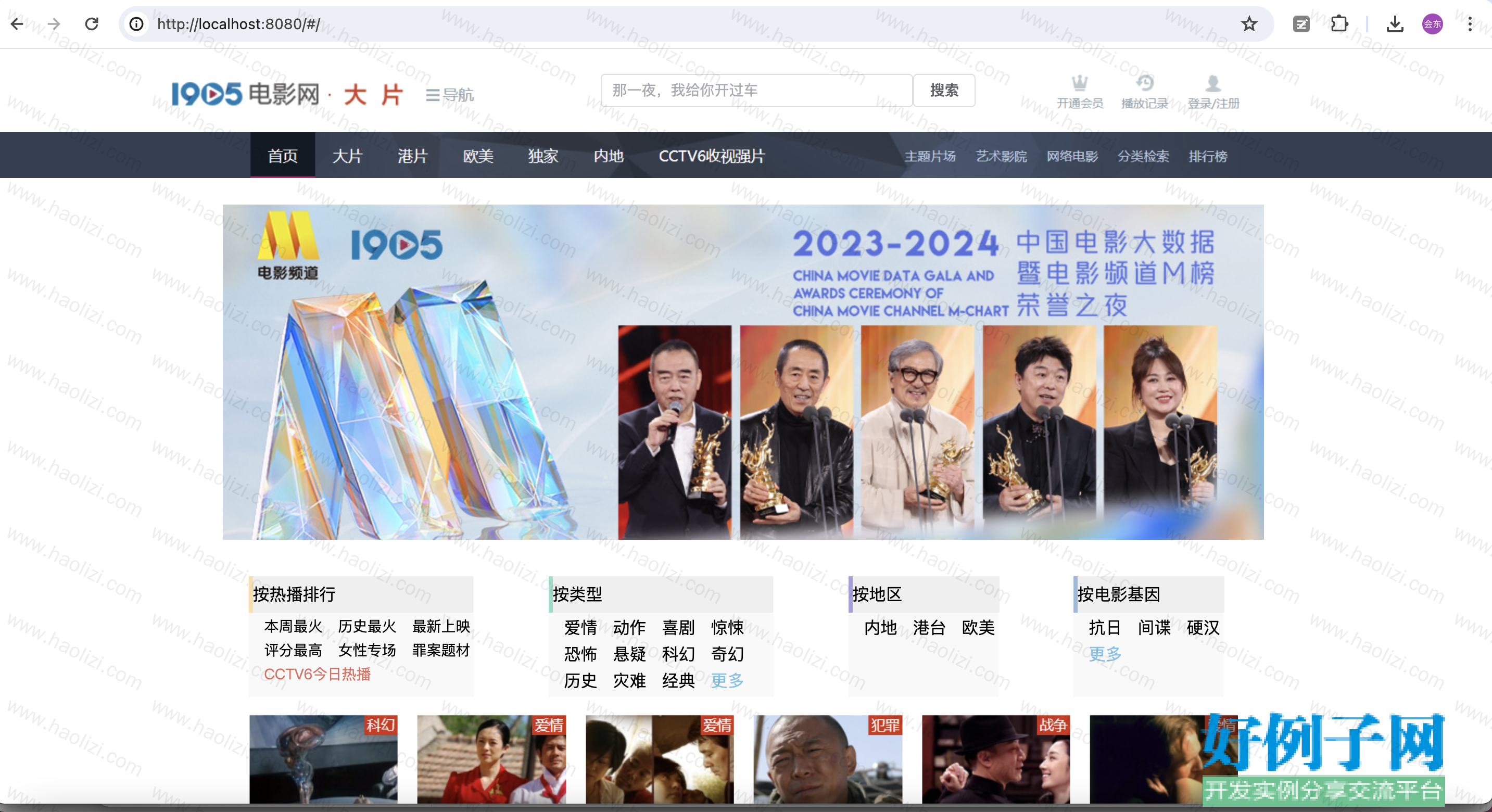Go forward in browser history

54,24
